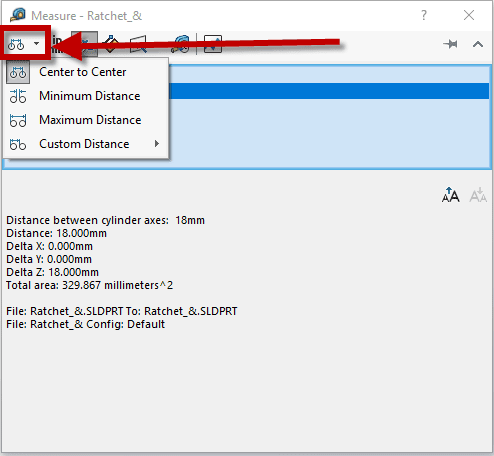Click 'File: Ratchet_& Config: Default' line
Screen dimensions: 494x456
click(x=85, y=324)
